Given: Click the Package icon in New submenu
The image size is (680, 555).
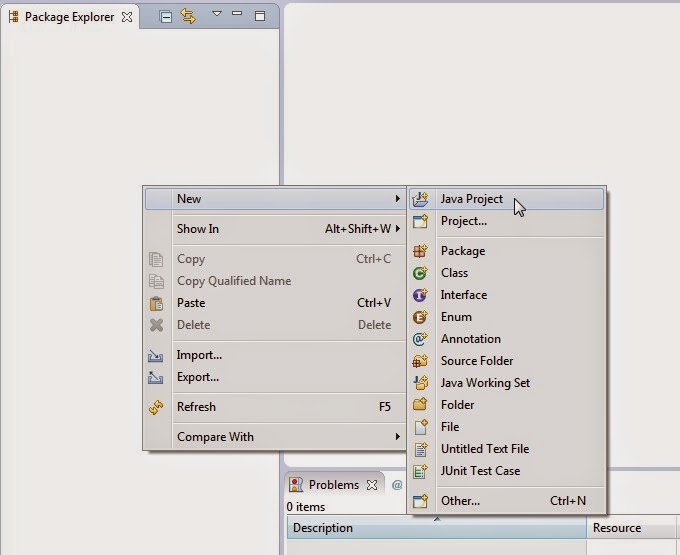Looking at the screenshot, I should (x=420, y=251).
